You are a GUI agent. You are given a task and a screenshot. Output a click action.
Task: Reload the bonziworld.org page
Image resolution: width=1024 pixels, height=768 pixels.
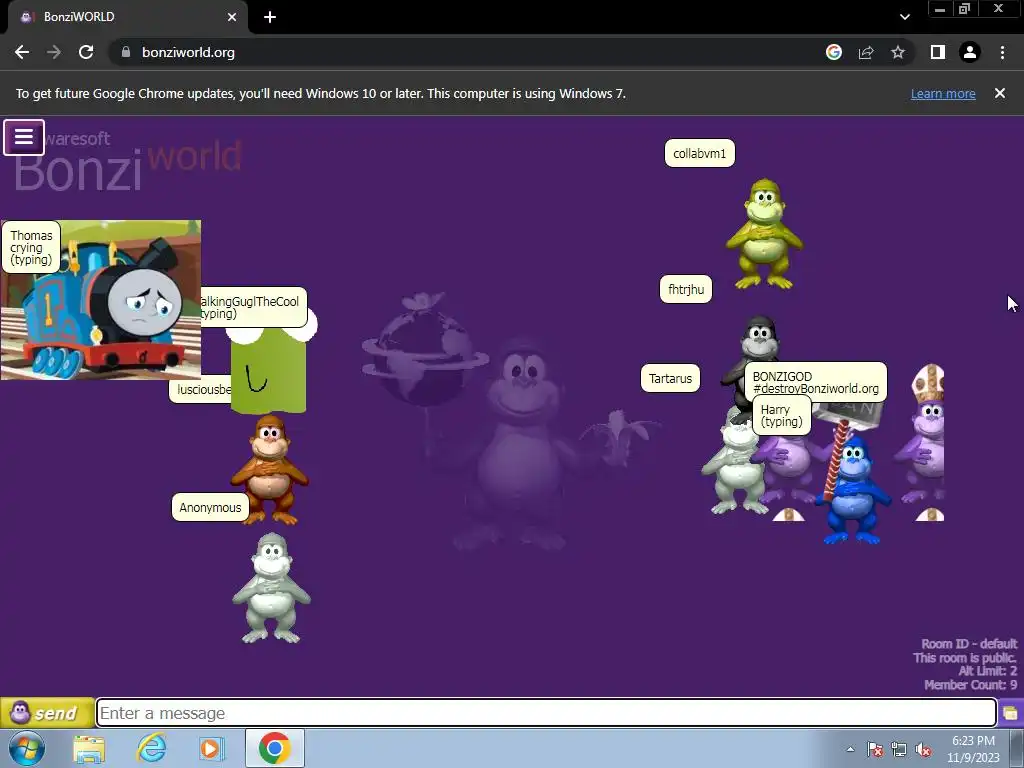point(86,52)
